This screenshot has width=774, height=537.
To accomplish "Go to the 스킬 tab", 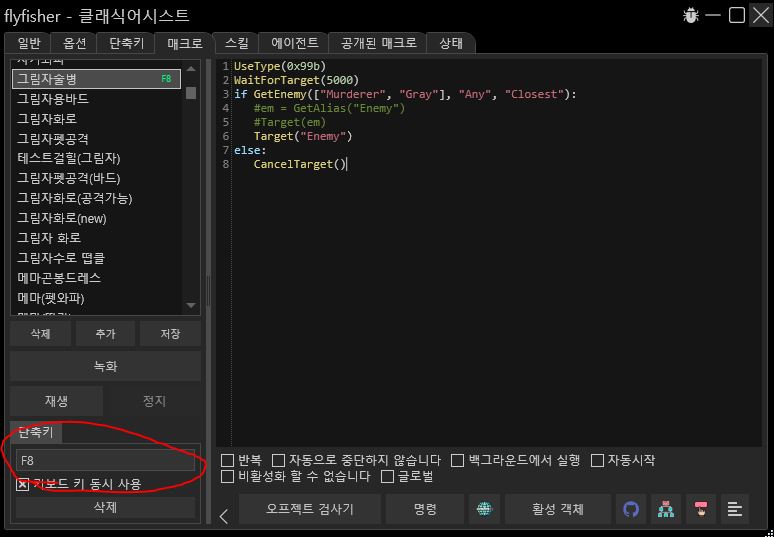I will 236,43.
